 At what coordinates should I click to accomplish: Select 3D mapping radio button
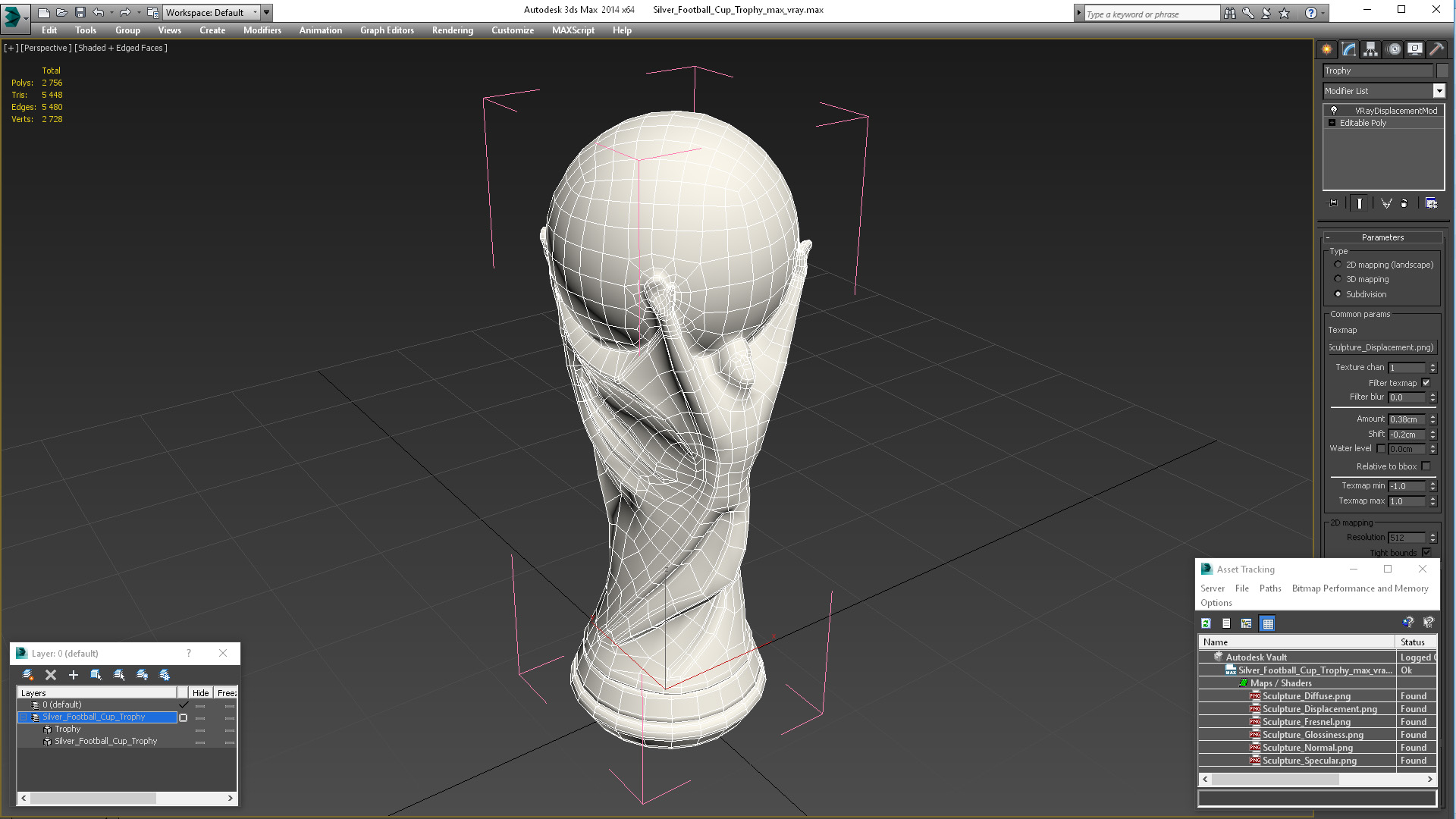pos(1338,279)
